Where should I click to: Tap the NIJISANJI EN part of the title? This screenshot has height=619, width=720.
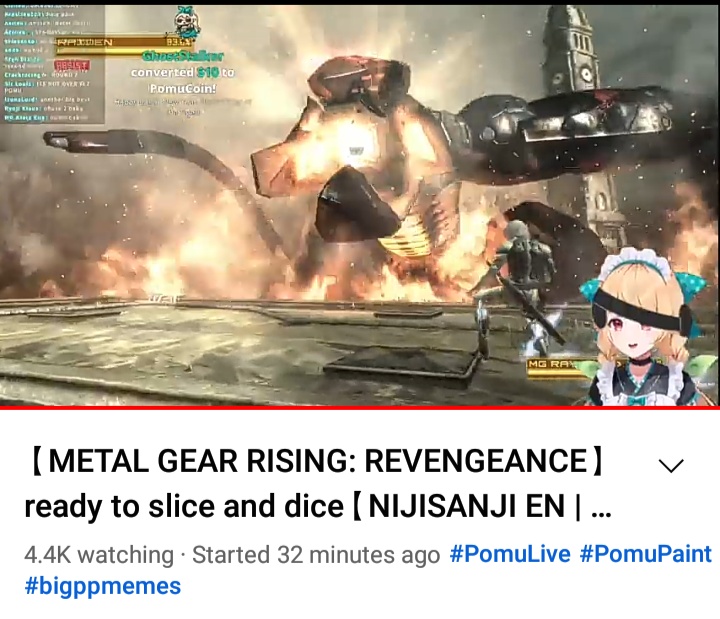click(x=466, y=506)
